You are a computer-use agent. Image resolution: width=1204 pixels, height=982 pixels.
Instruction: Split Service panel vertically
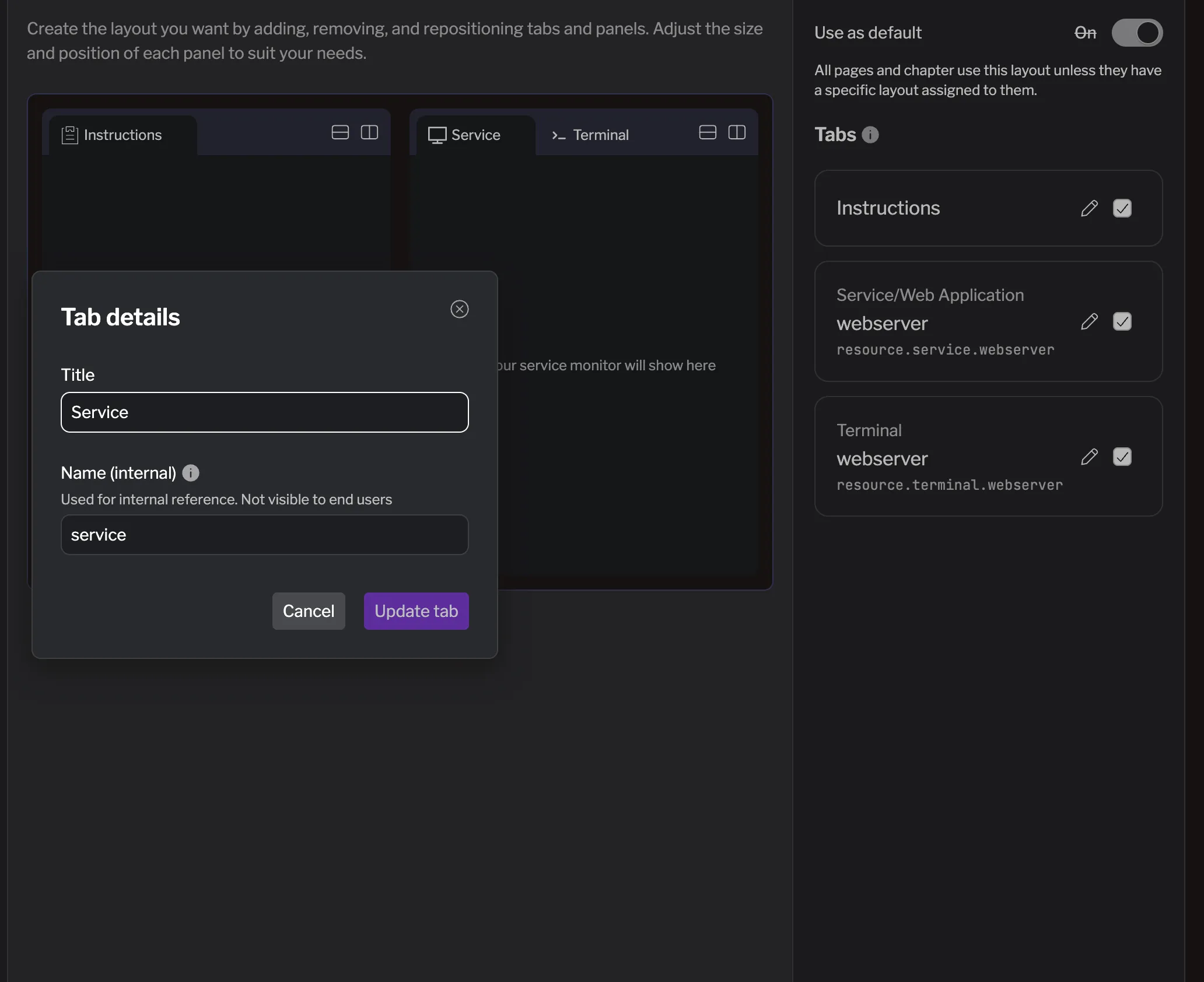737,132
